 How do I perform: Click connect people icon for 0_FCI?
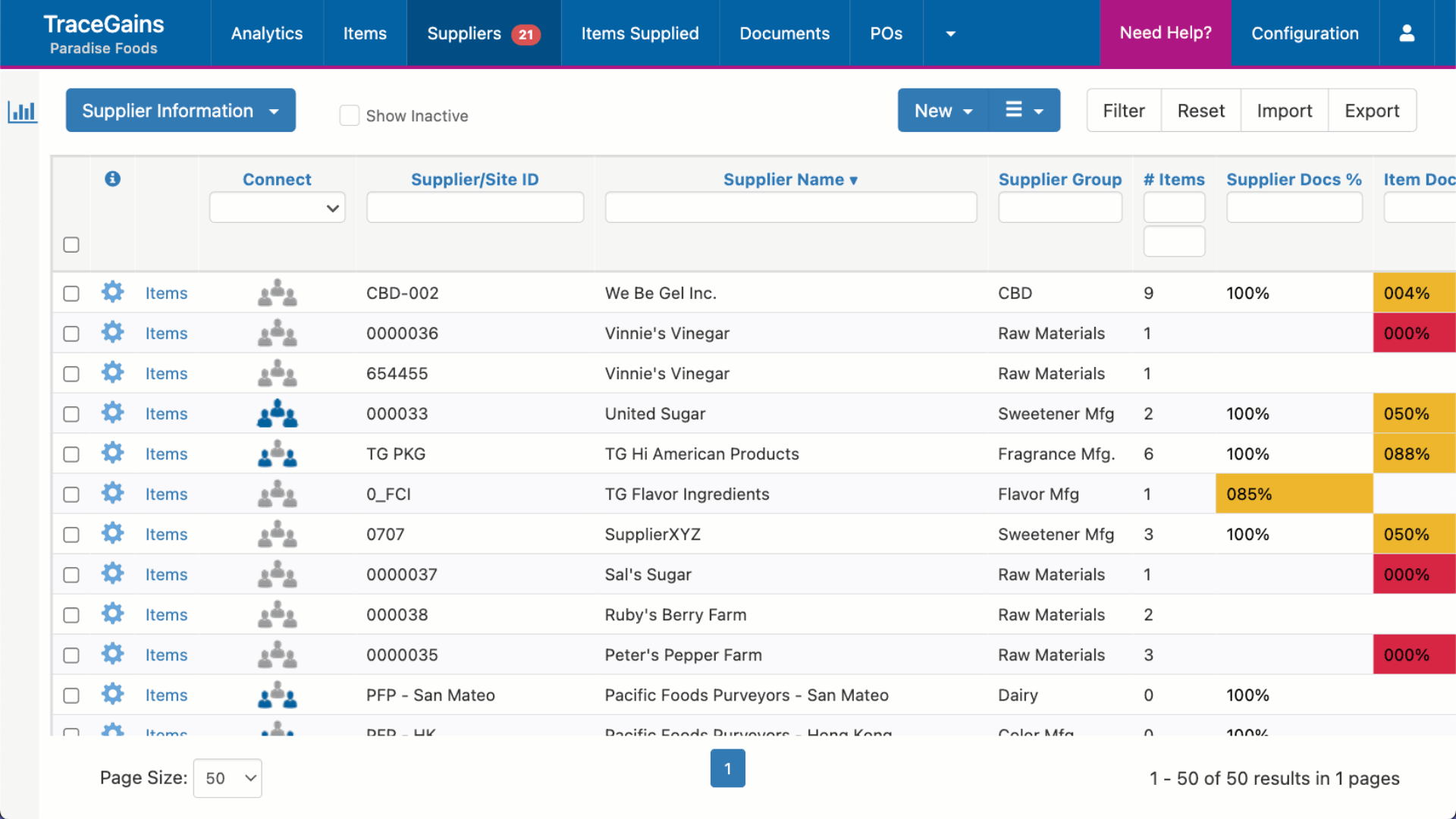278,494
